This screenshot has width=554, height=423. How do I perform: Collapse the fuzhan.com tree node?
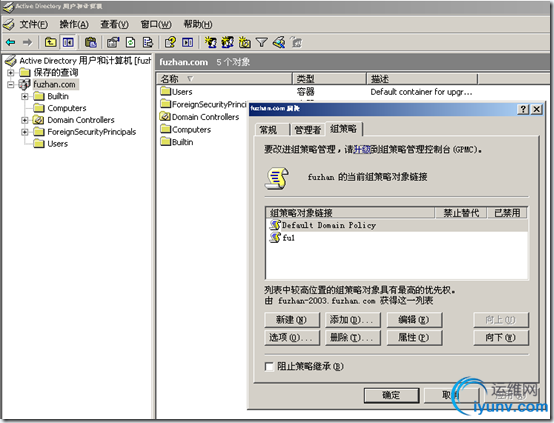11,84
